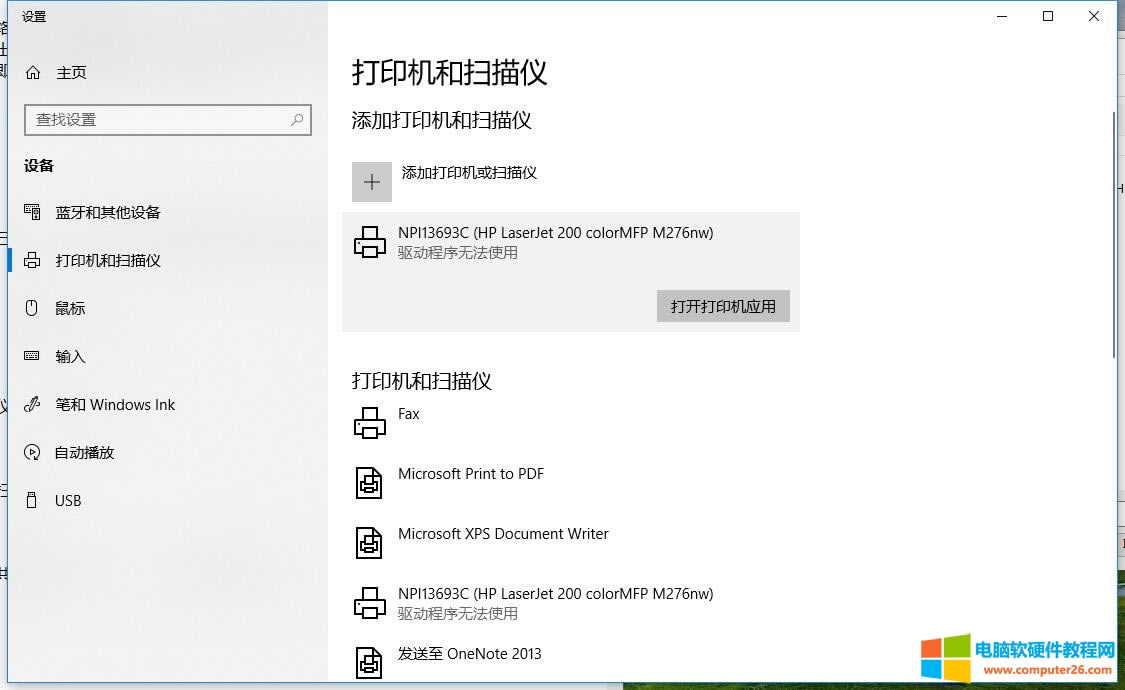Select lower NPI13693C HP LaserJet list item

[x=555, y=602]
